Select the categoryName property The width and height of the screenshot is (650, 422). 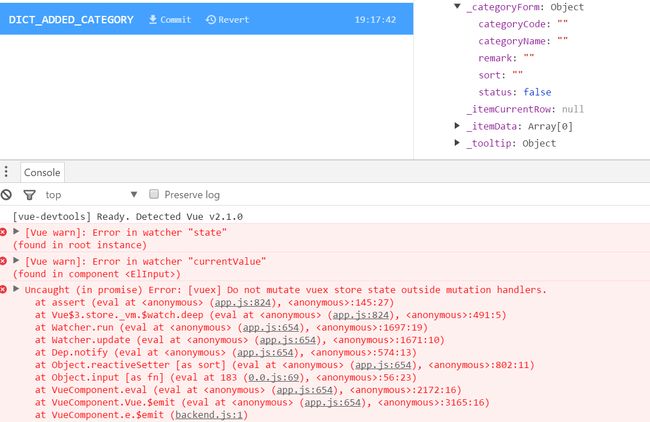pos(523,41)
